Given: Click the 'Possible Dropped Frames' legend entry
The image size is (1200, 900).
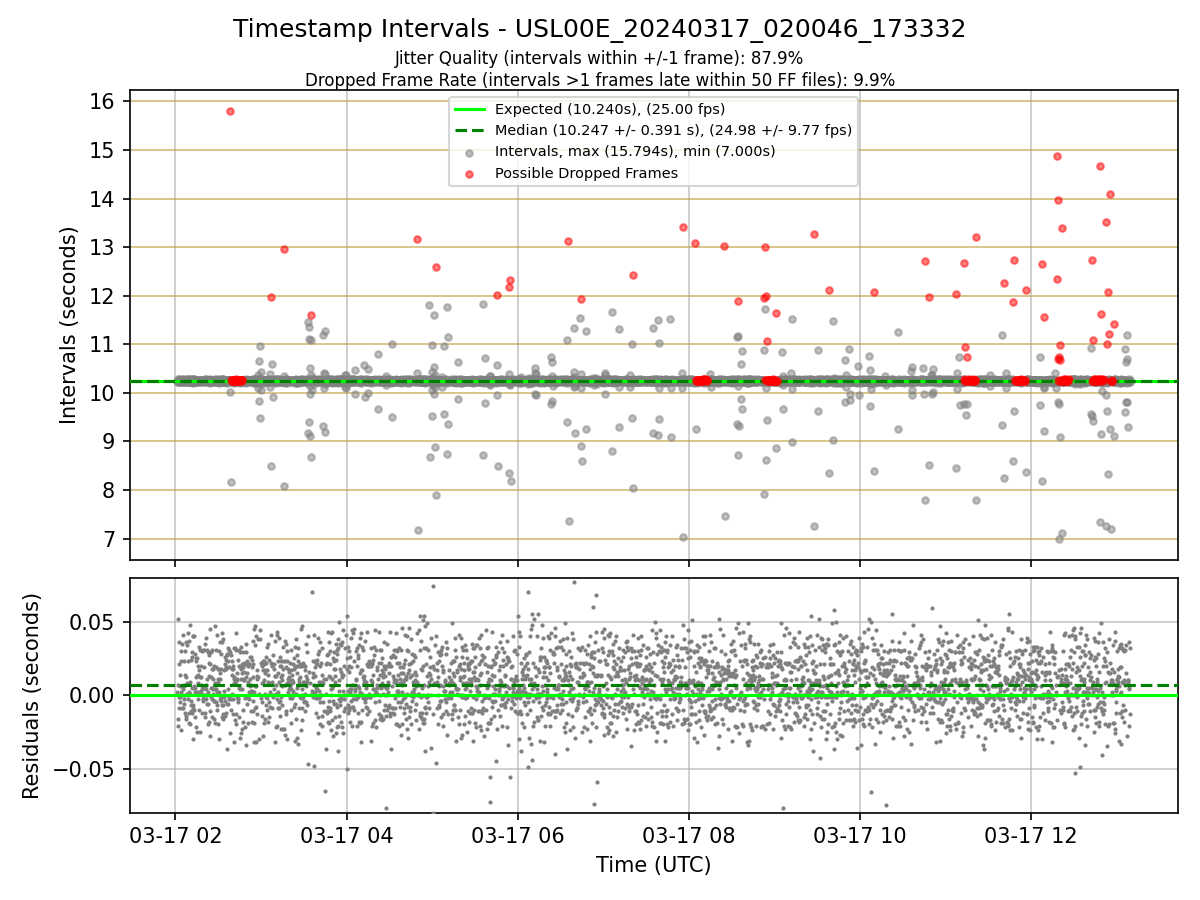Looking at the screenshot, I should (x=586, y=173).
